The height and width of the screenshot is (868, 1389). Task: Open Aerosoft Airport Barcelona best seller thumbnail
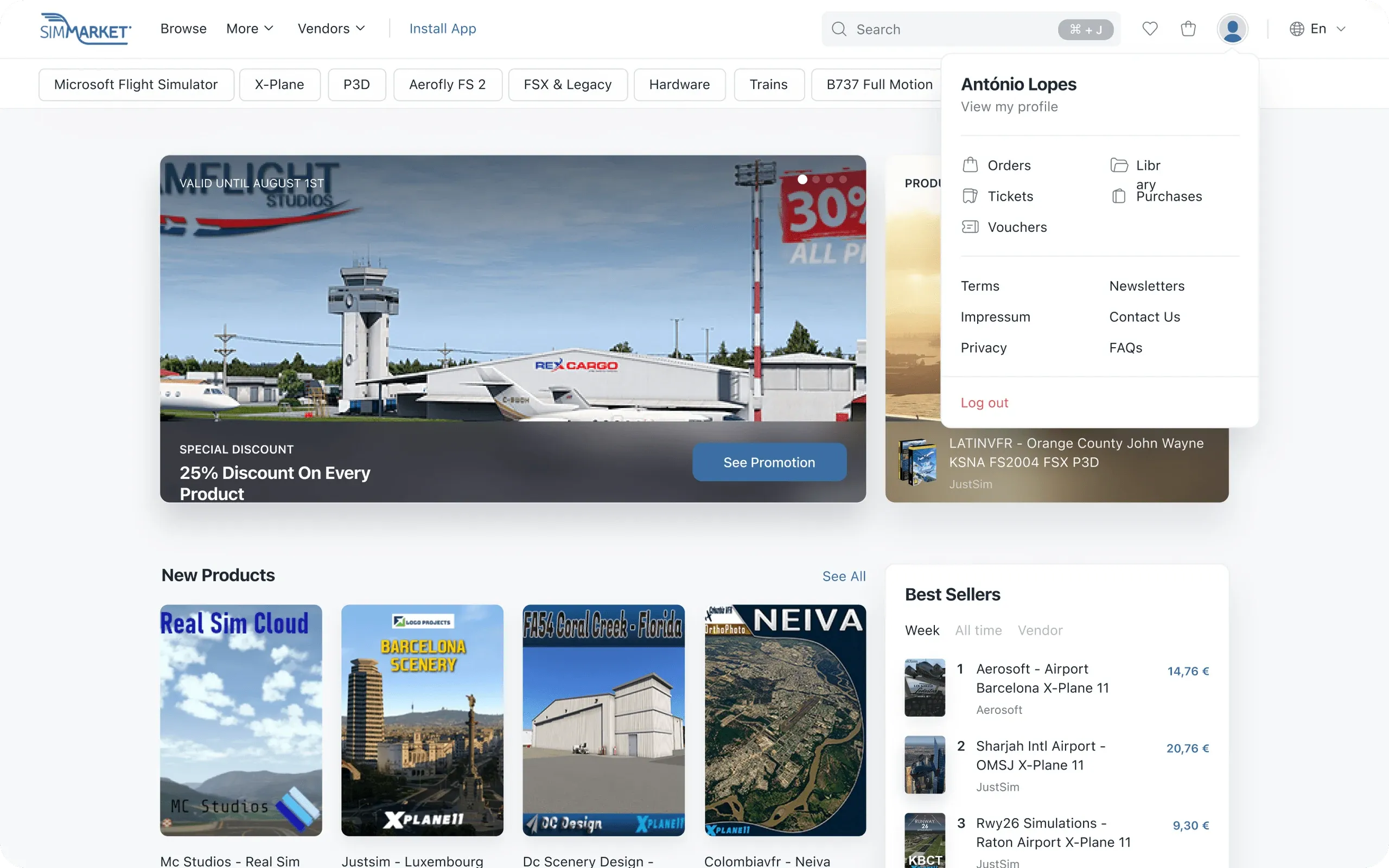(x=925, y=688)
